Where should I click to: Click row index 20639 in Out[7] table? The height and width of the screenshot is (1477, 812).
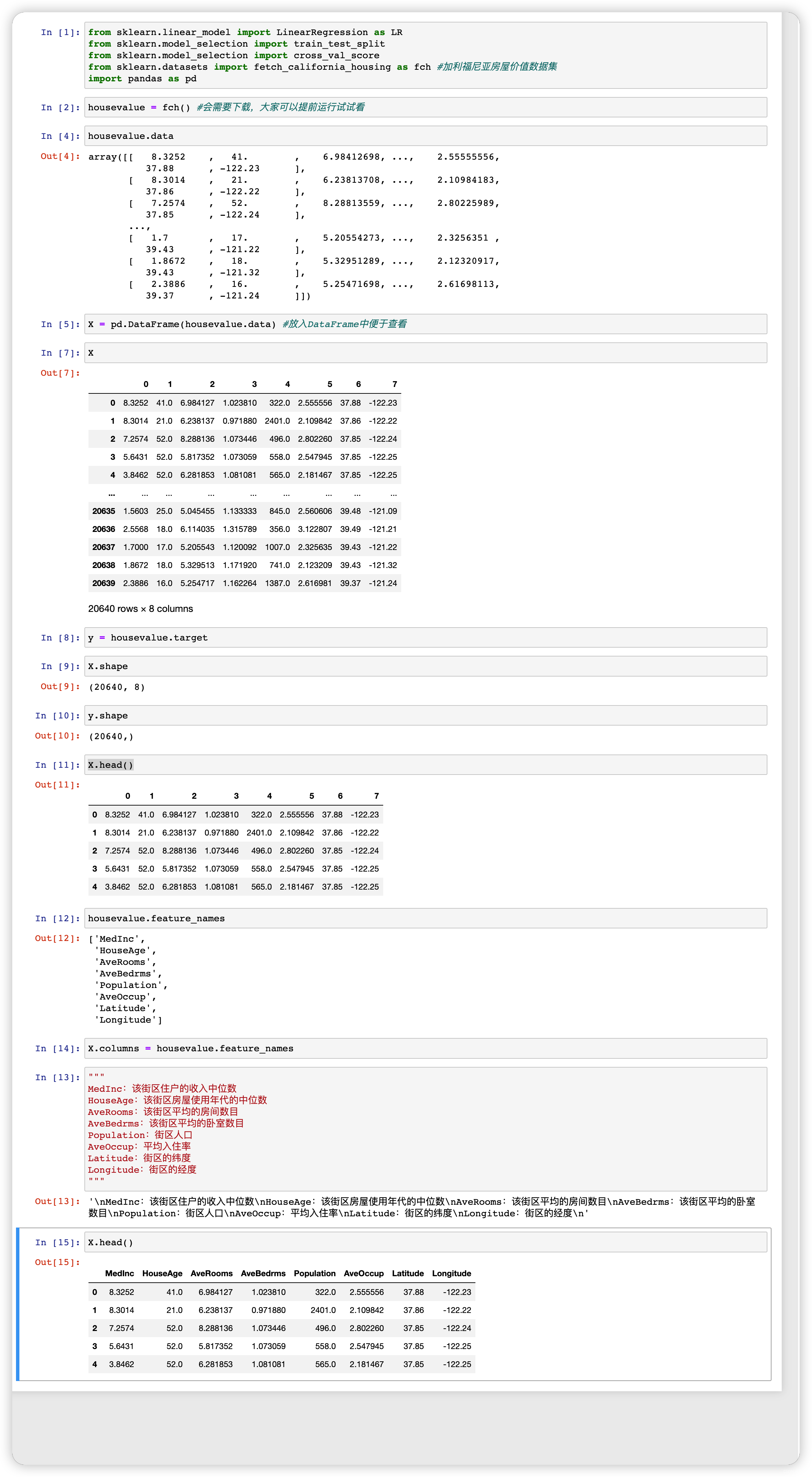point(104,583)
